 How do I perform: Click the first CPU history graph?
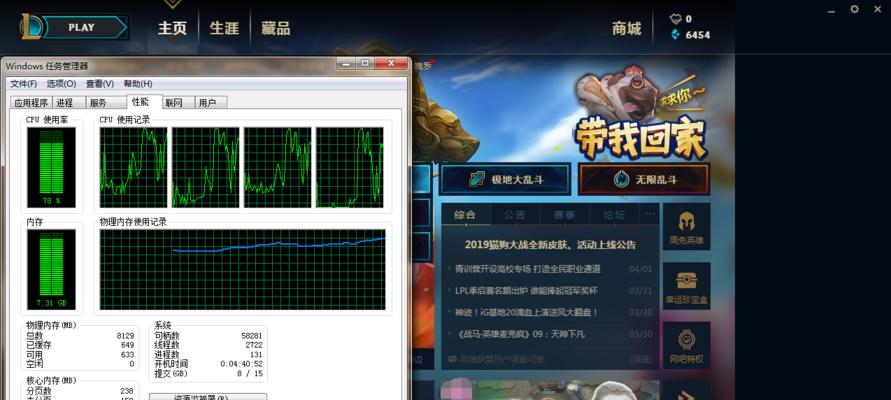pos(134,168)
